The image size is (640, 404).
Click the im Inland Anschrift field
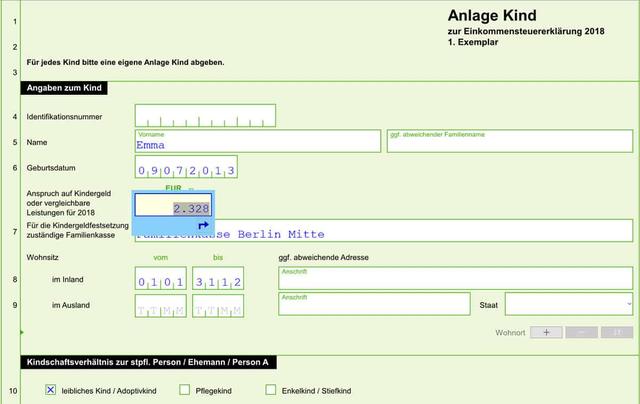pyautogui.click(x=455, y=278)
